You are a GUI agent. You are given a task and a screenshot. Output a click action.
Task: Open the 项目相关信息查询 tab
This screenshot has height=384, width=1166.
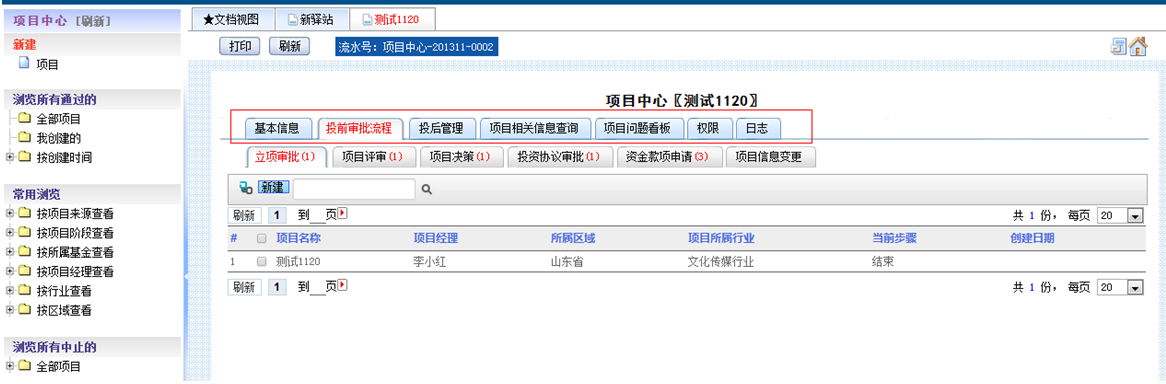pos(534,128)
